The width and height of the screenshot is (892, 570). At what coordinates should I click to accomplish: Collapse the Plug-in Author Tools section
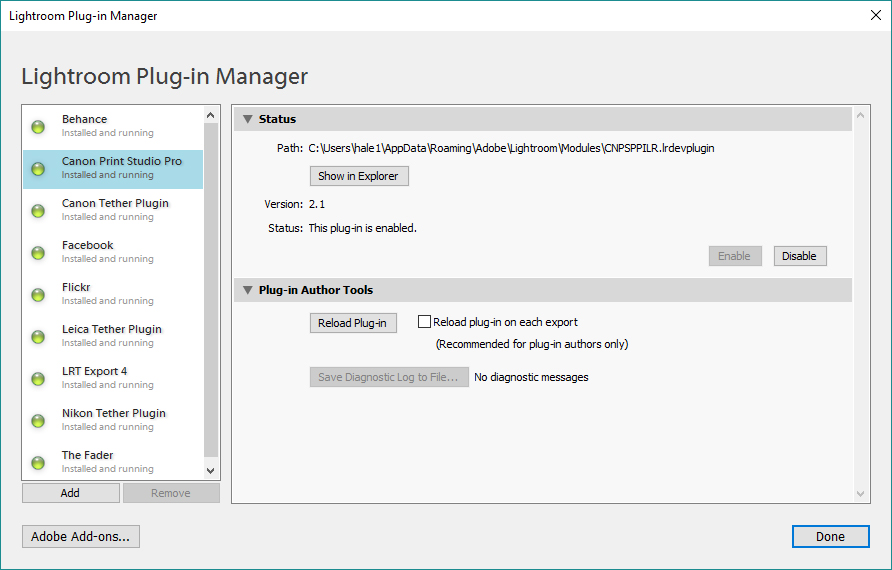pos(246,290)
